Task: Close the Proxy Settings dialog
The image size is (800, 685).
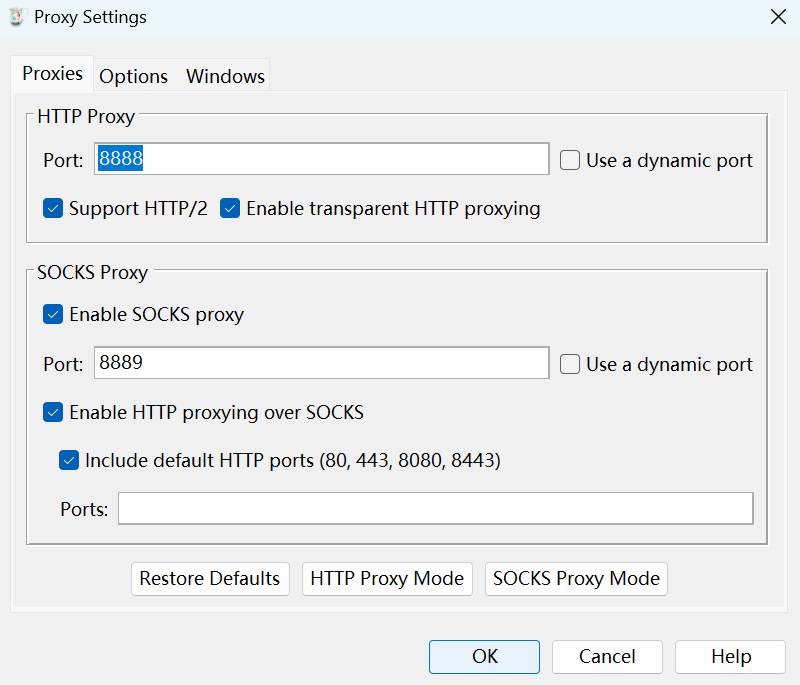Action: 778,17
